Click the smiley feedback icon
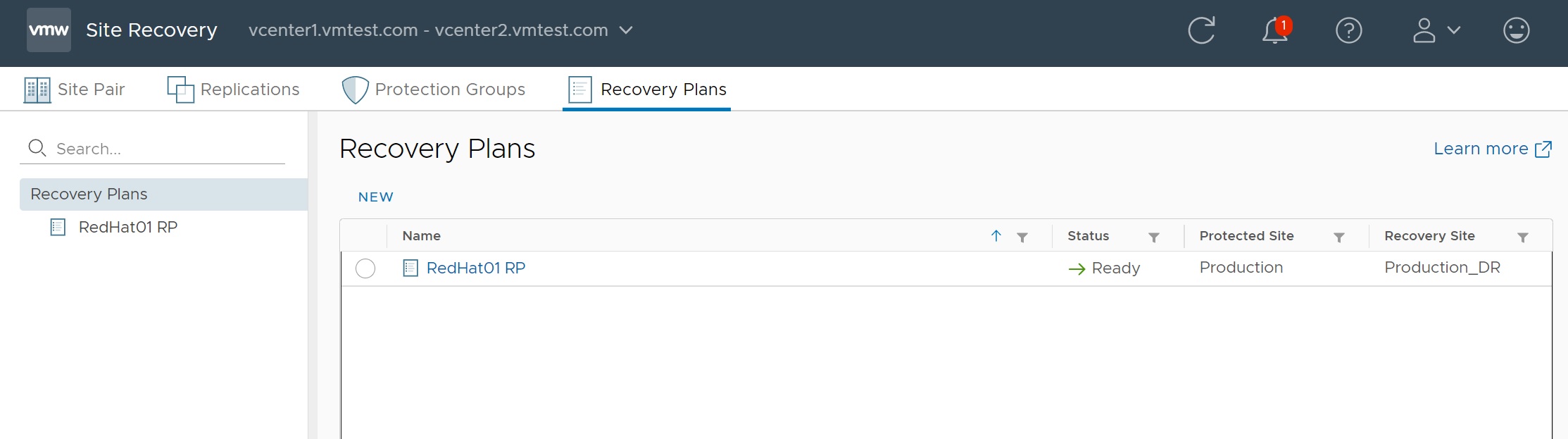The width and height of the screenshot is (1568, 439). coord(1516,30)
